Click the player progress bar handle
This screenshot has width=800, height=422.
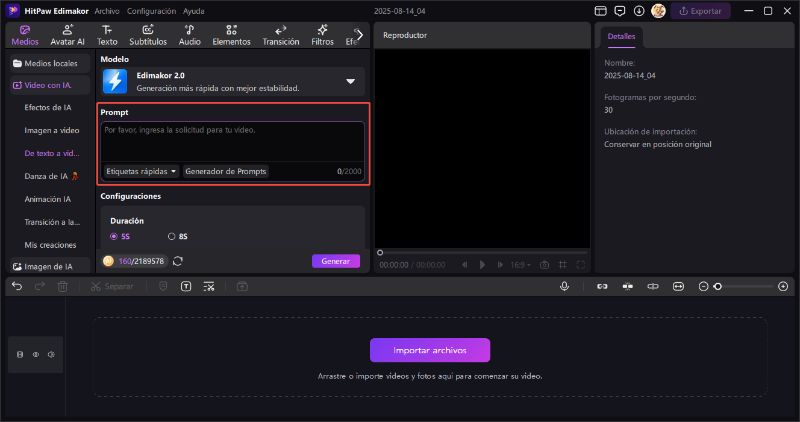pyautogui.click(x=380, y=253)
